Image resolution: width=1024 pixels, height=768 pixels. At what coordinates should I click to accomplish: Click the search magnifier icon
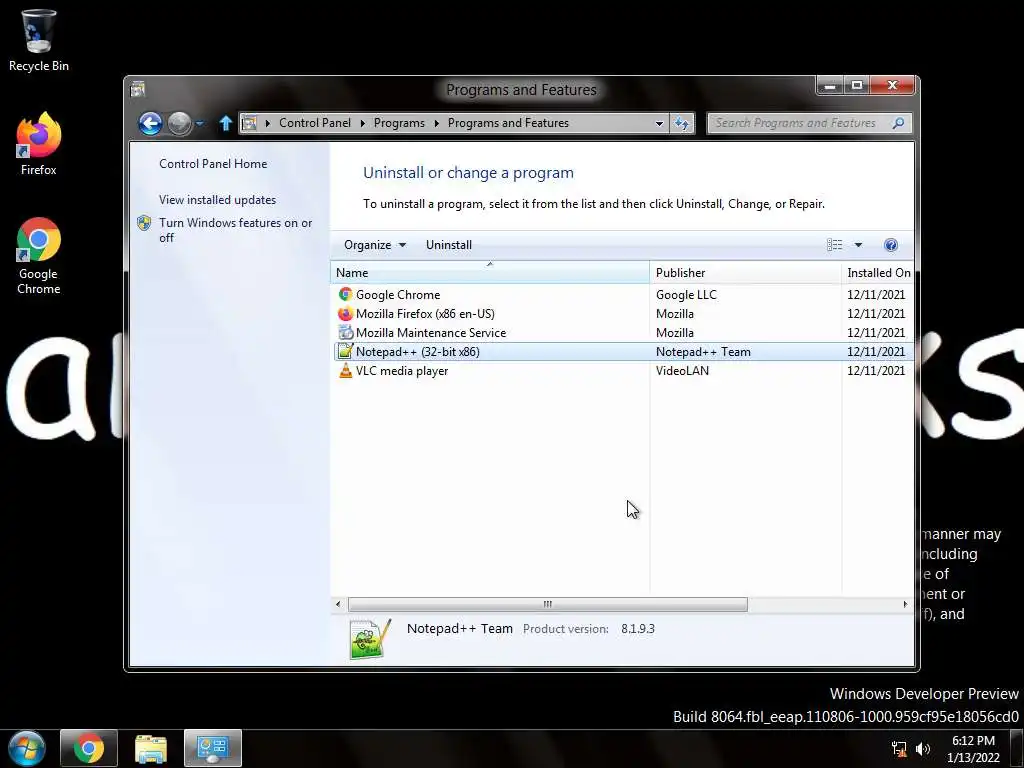[899, 123]
